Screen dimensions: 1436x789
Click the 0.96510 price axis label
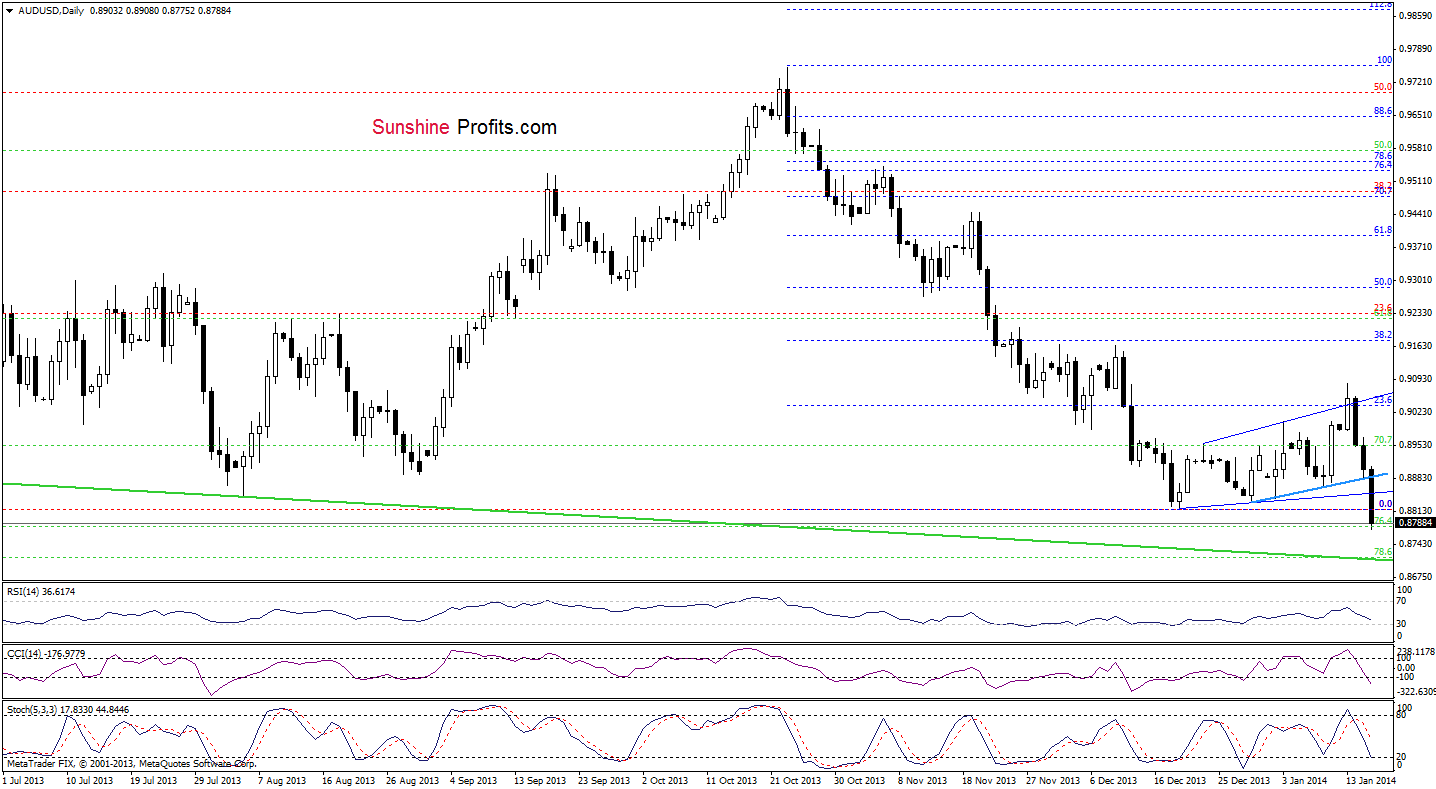click(x=1417, y=115)
